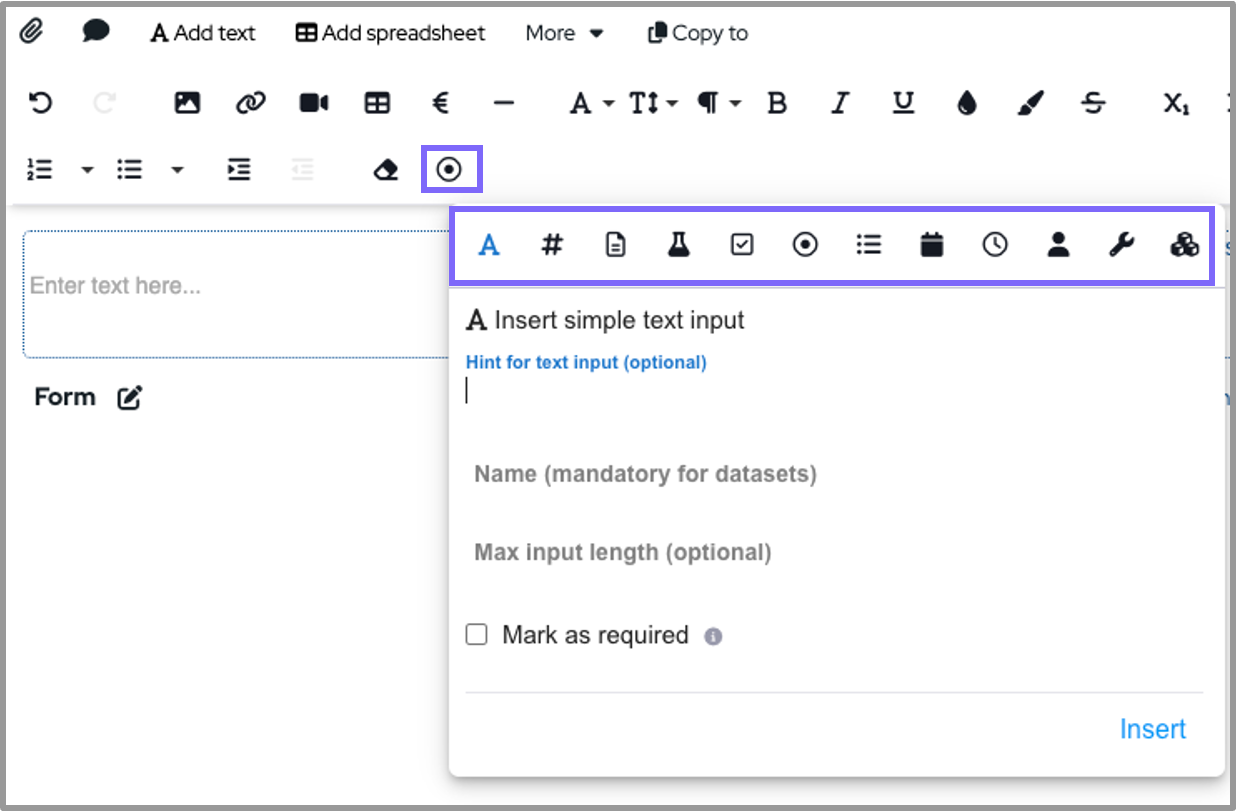Expand the ordered list style arrow
1236x812 pixels.
click(x=87, y=170)
